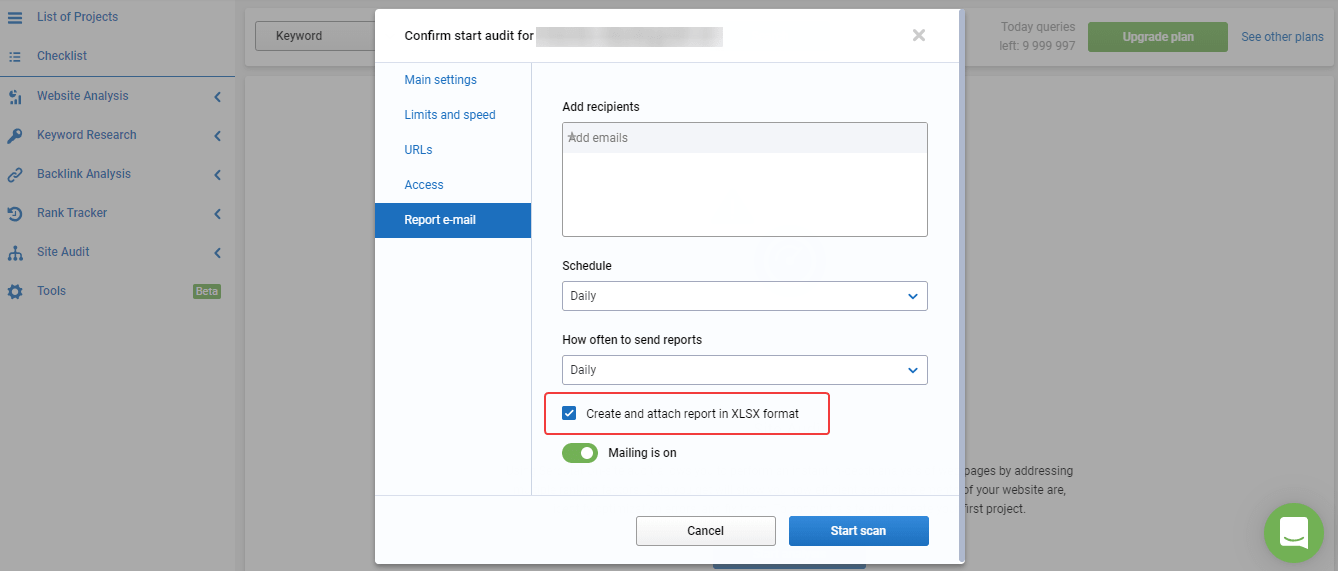
Task: Click the Keyword Research key icon
Action: pyautogui.click(x=15, y=136)
